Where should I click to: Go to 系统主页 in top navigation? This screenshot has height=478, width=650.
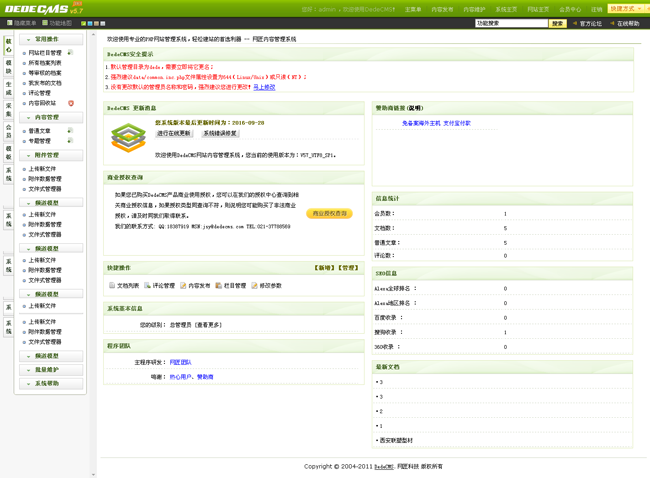pos(506,9)
